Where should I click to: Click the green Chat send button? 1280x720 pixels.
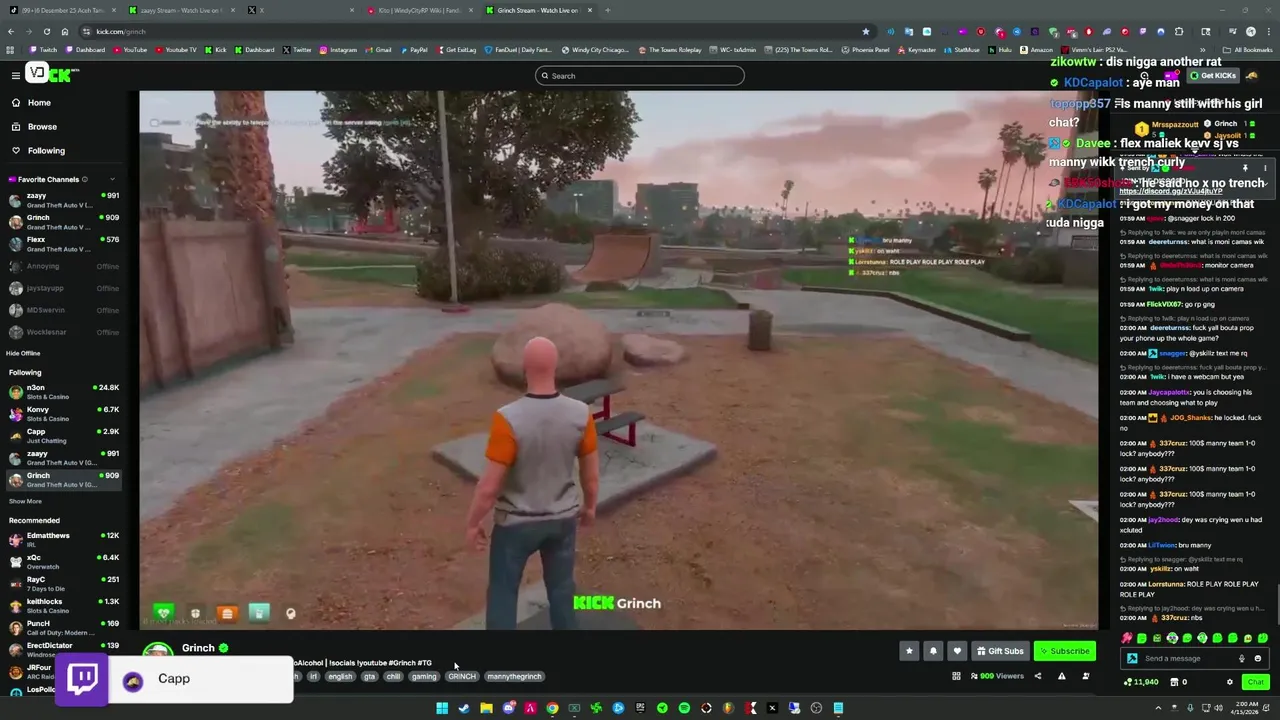(x=1255, y=682)
